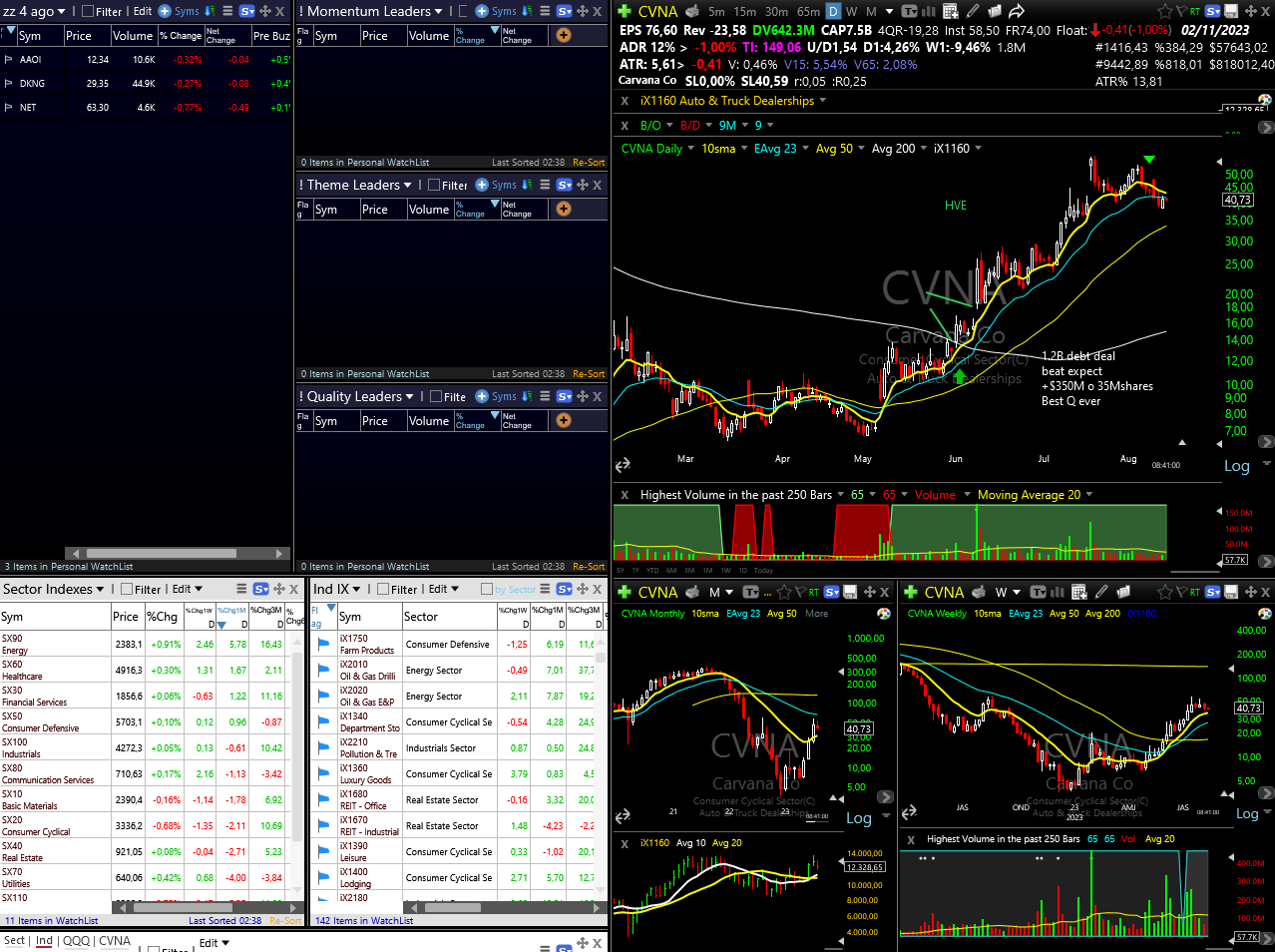The width and height of the screenshot is (1275, 952).
Task: Toggle the Filter checkbox in Theme Leaders
Action: (434, 185)
